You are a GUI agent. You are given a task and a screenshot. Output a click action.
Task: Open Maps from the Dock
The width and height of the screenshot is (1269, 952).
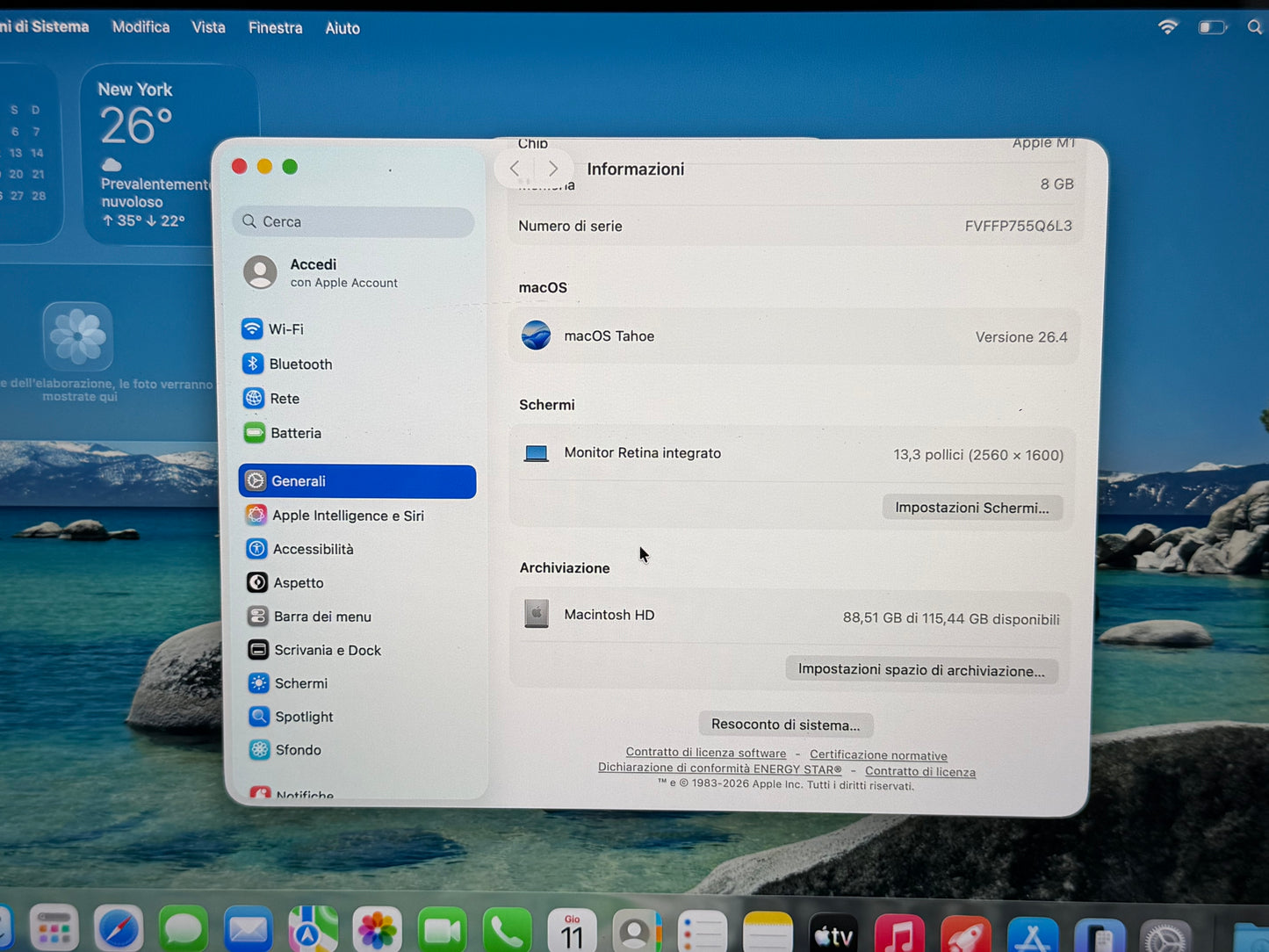[314, 929]
